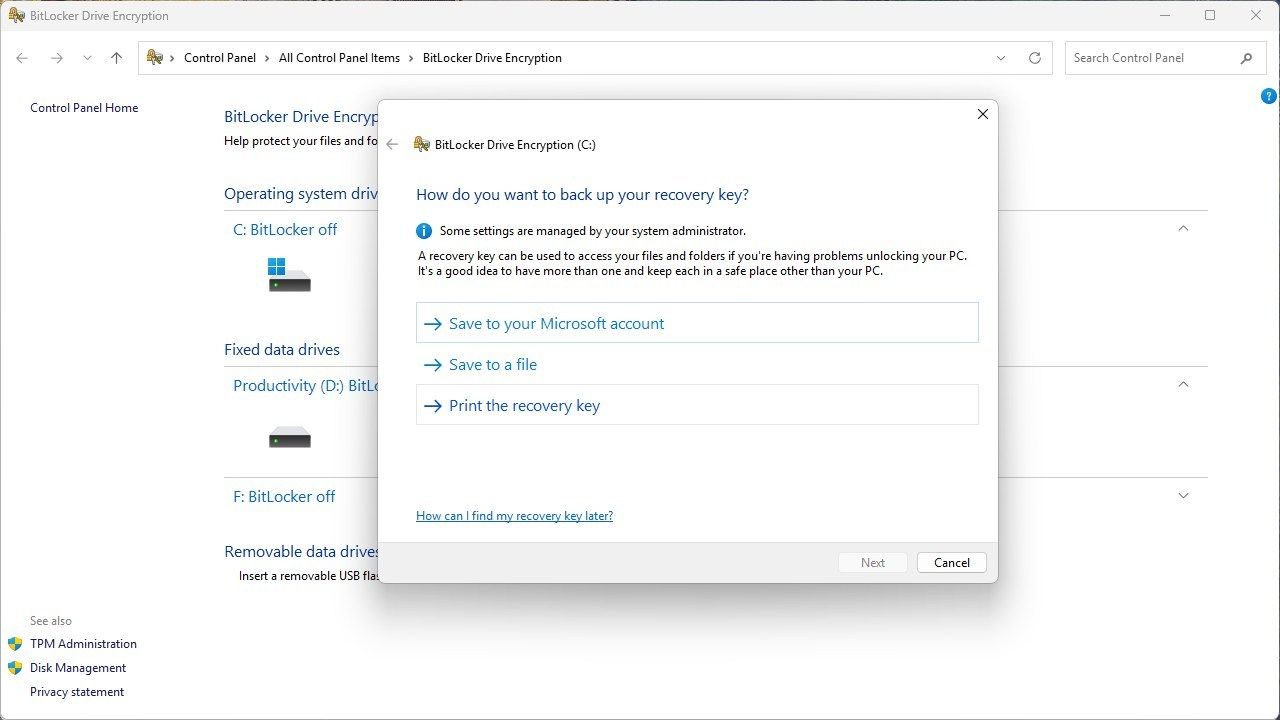Image resolution: width=1280 pixels, height=720 pixels.
Task: Choose Save to your Microsoft account
Action: click(697, 323)
